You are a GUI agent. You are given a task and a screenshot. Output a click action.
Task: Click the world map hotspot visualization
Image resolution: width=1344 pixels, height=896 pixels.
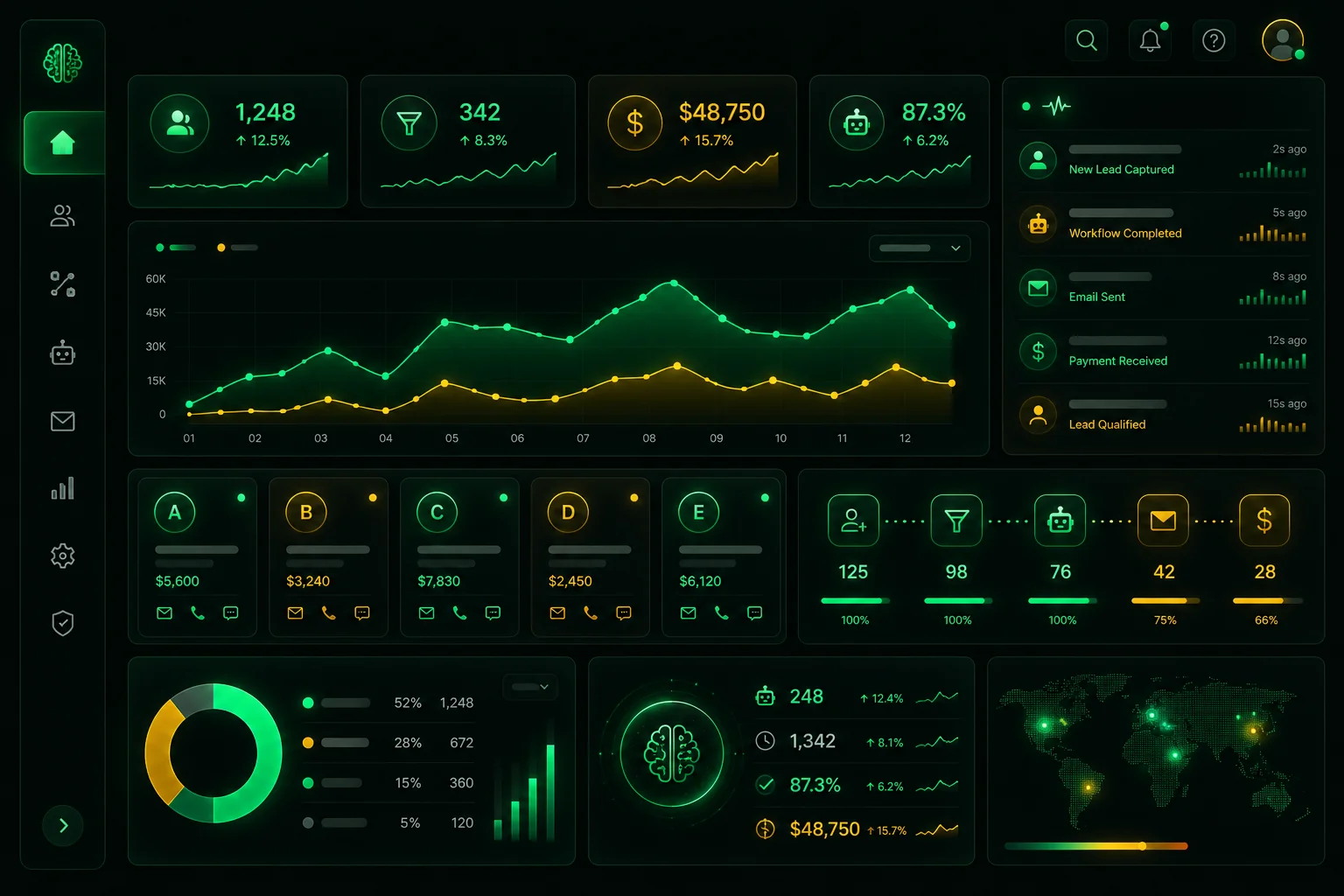point(1155,751)
